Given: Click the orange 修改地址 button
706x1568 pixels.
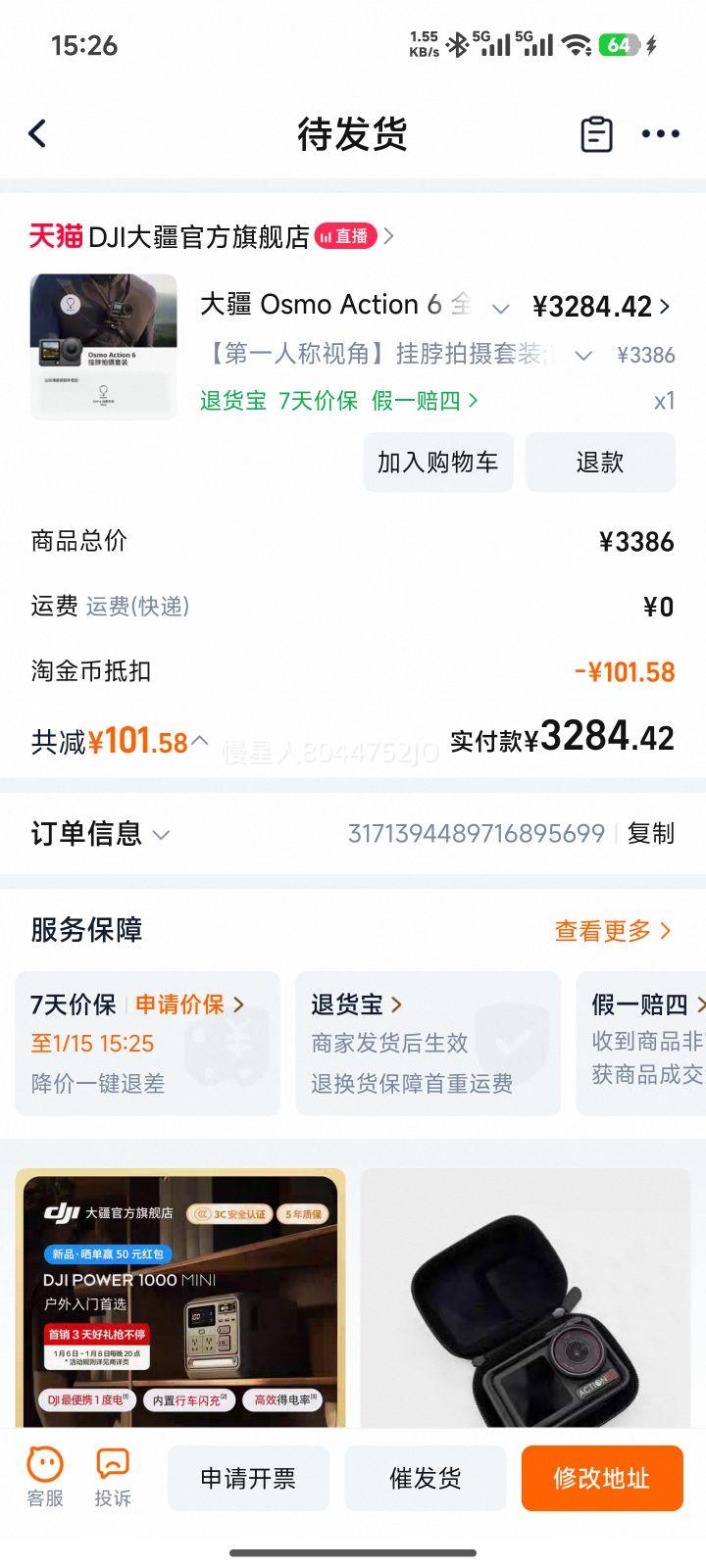Looking at the screenshot, I should (x=601, y=1478).
